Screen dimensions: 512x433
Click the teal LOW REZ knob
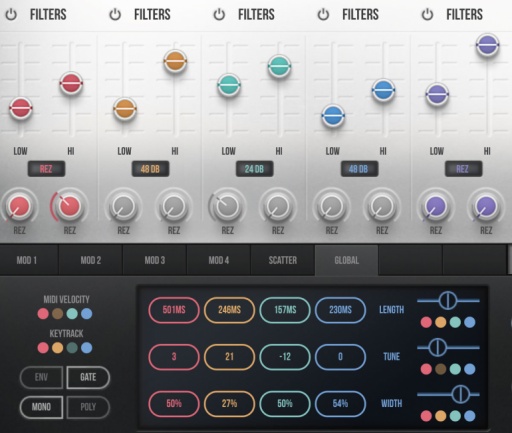(227, 206)
